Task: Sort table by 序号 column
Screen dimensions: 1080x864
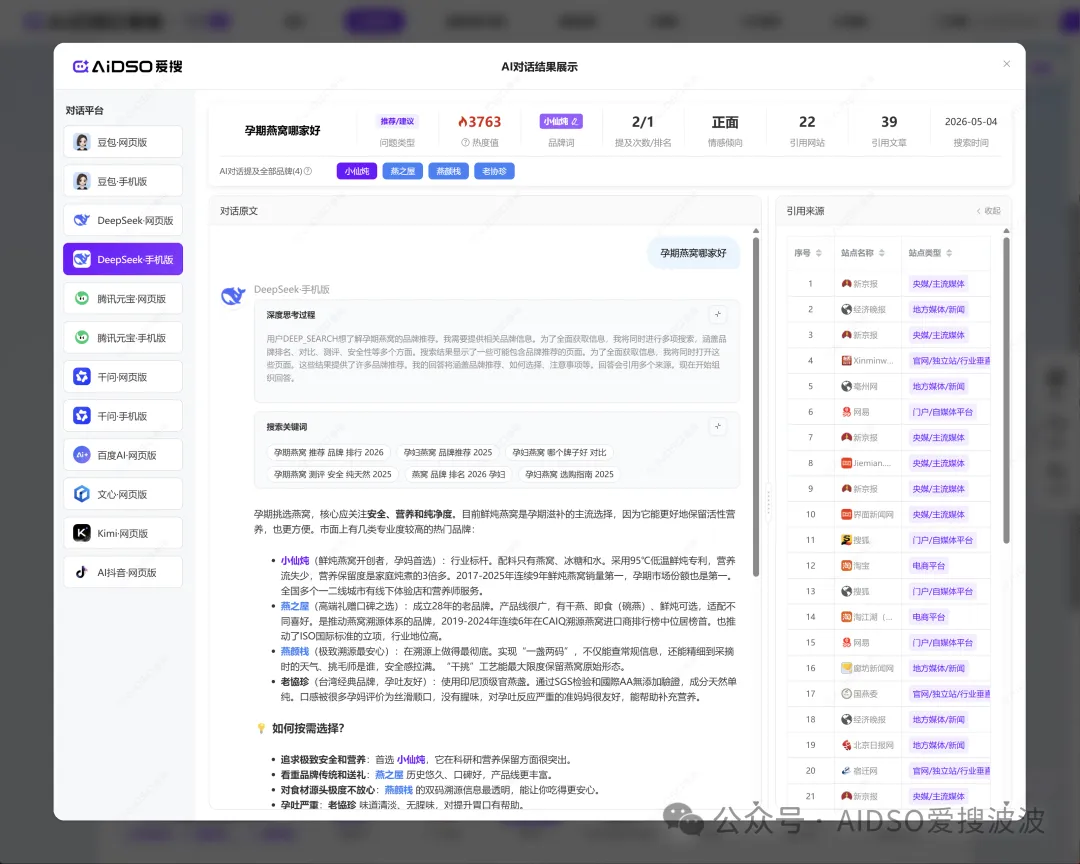Action: click(818, 253)
